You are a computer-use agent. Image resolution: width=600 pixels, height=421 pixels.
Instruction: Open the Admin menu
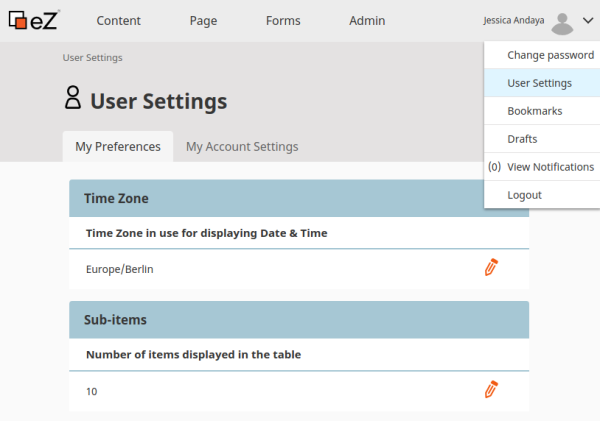coord(367,21)
